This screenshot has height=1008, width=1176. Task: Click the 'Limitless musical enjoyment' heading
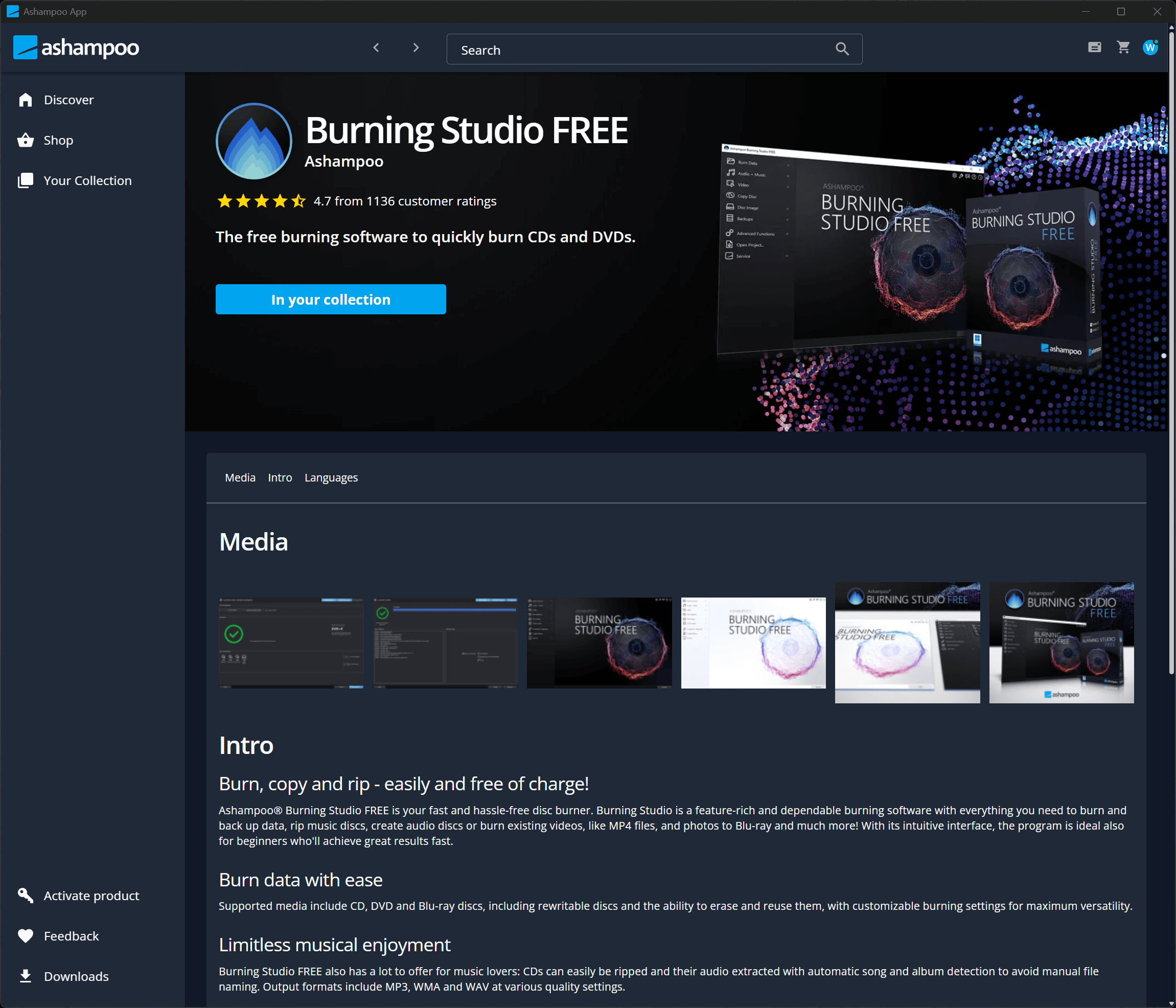pyautogui.click(x=335, y=945)
